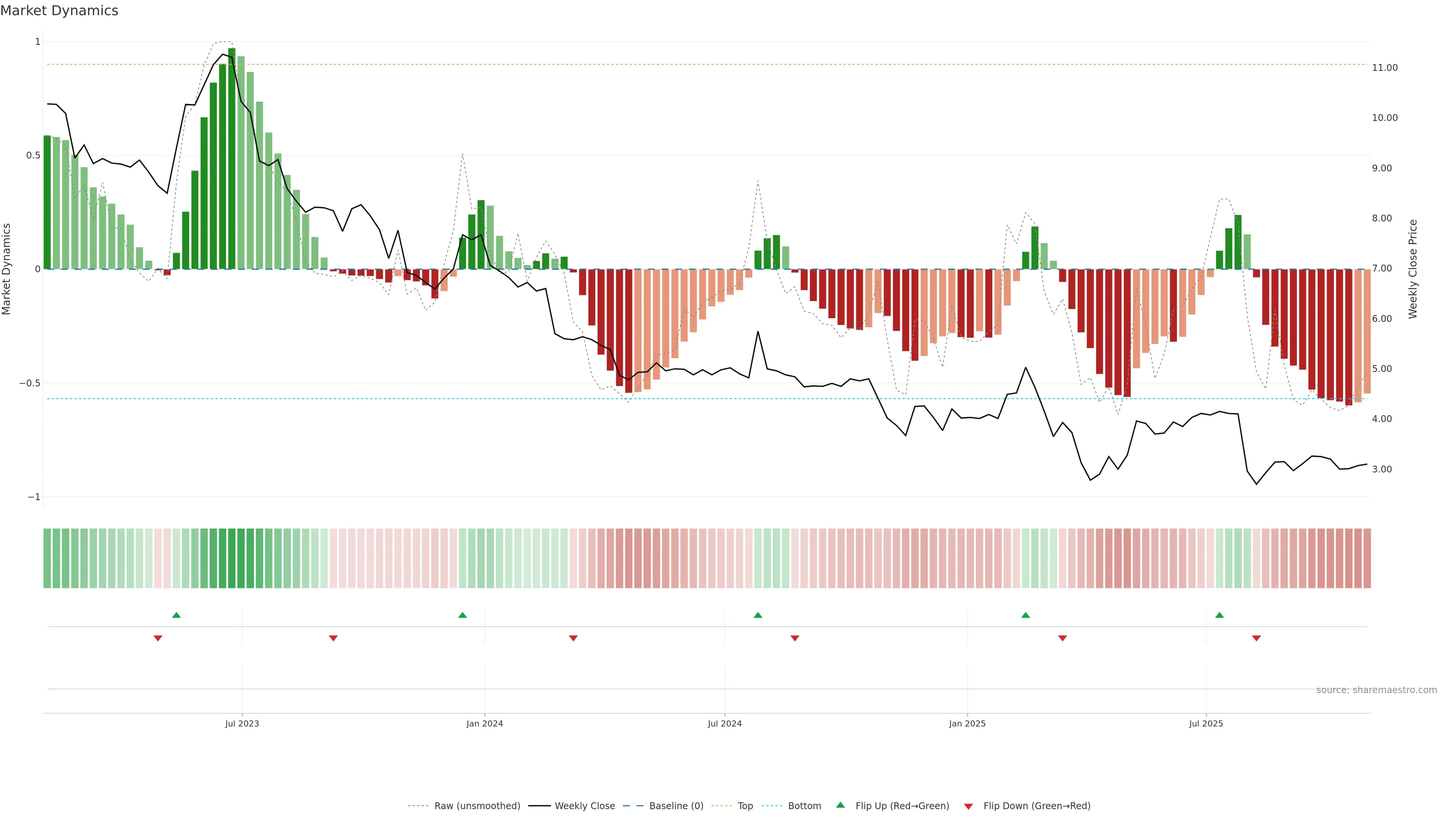Click the Flip Down legend triangle icon
Image resolution: width=1456 pixels, height=819 pixels.
coord(968,806)
